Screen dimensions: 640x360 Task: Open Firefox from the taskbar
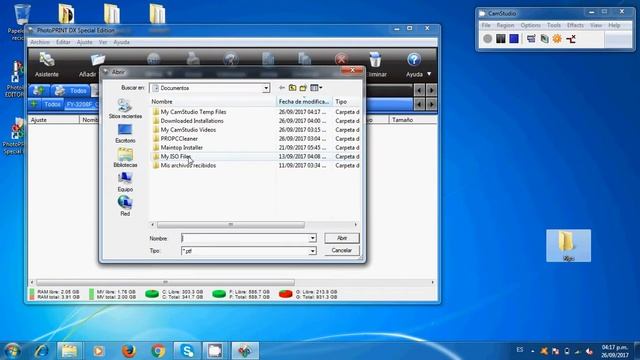point(129,351)
